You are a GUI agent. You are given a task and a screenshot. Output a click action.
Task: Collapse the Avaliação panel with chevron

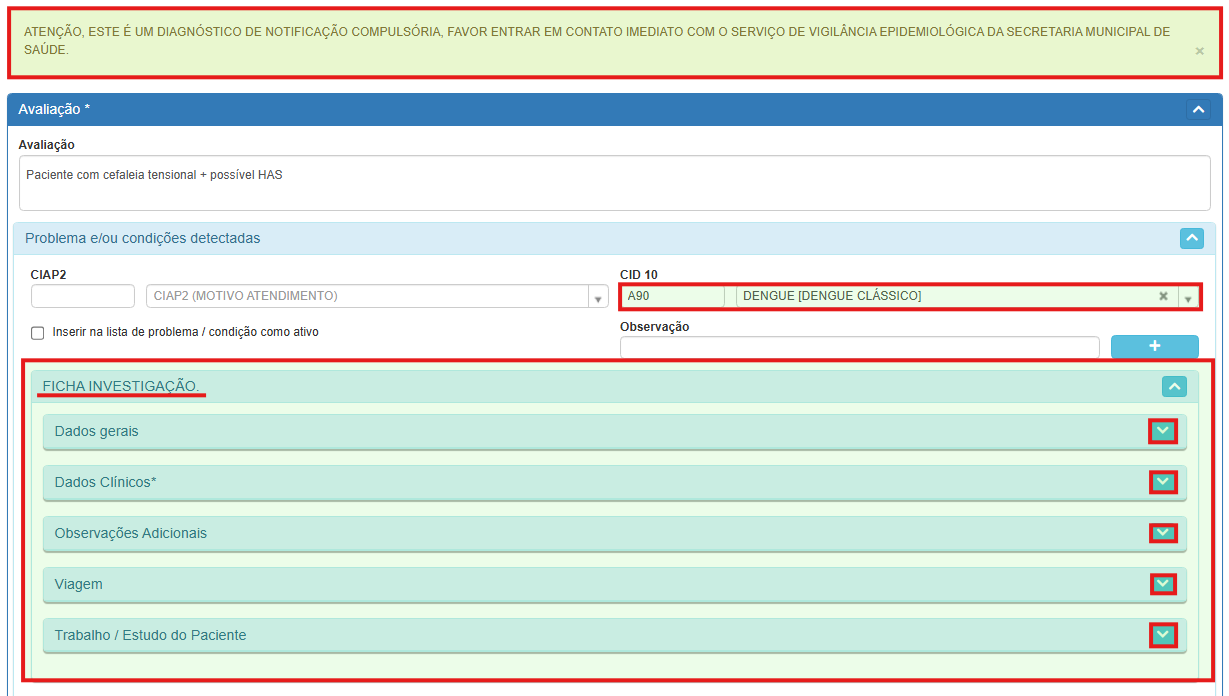1198,110
